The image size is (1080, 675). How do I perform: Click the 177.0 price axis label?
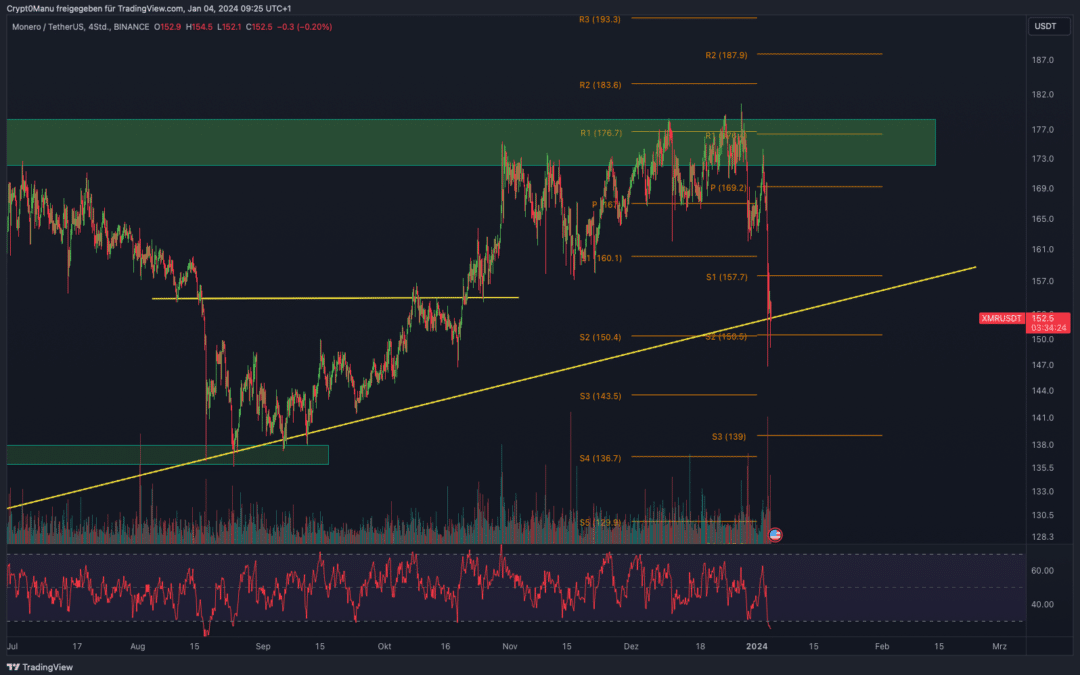(x=1042, y=129)
